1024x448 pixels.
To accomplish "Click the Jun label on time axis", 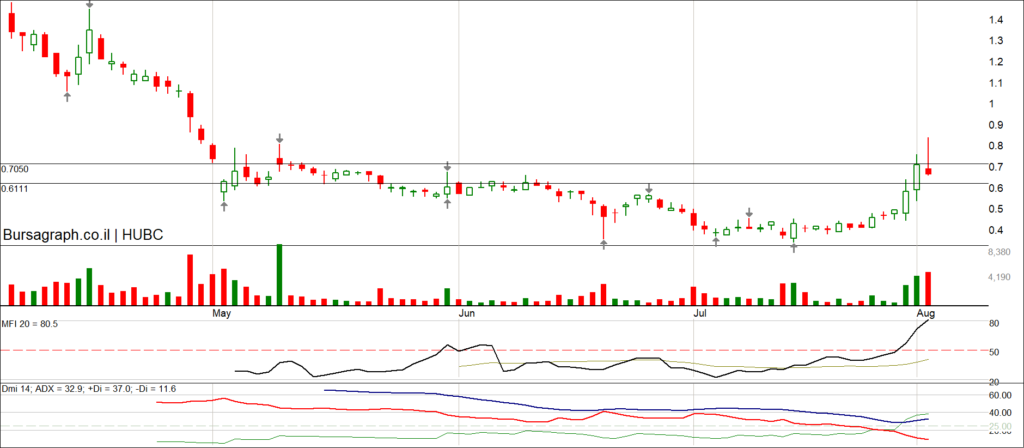I will (x=466, y=314).
